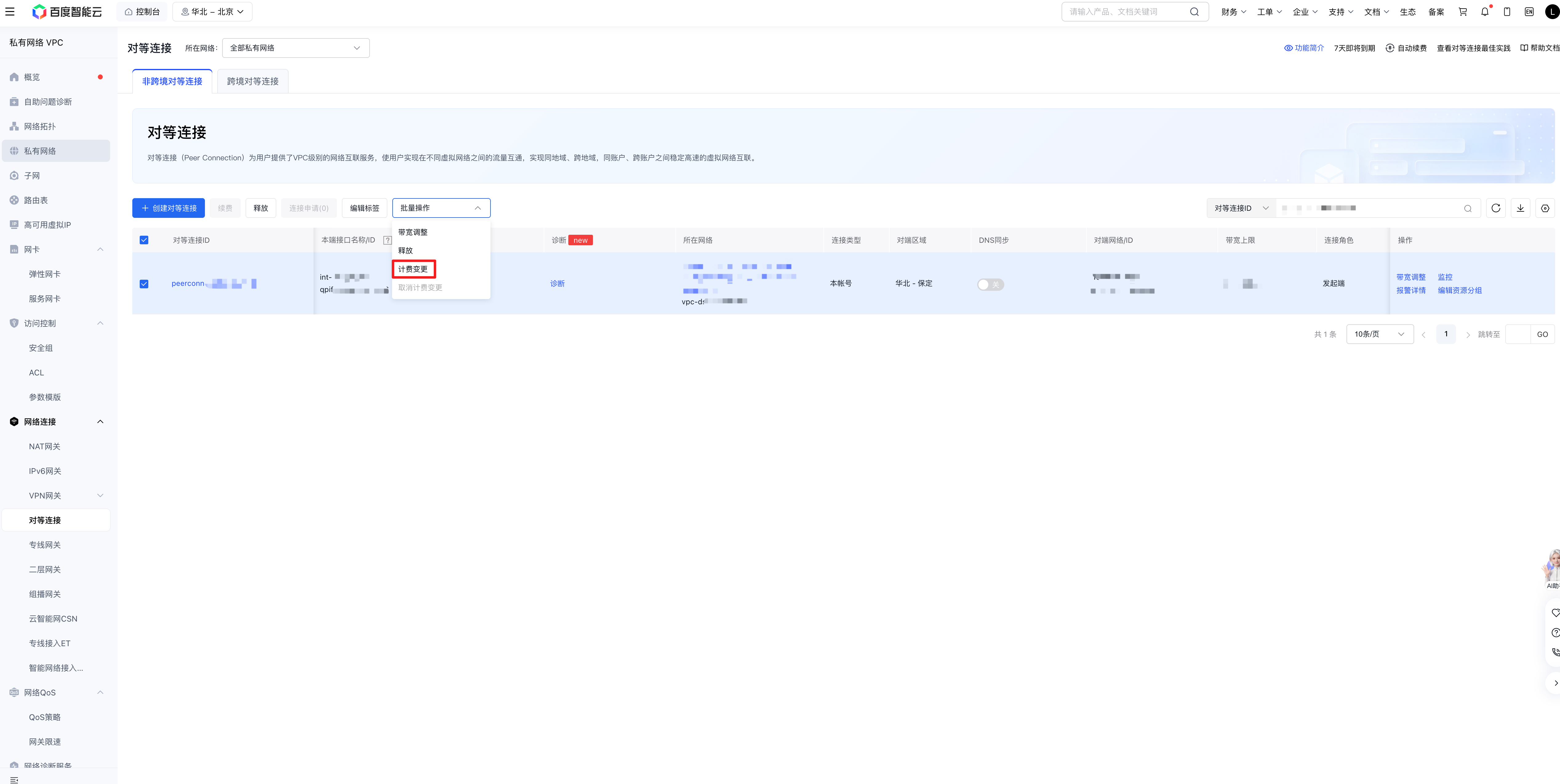Click the mobile device icon in header

1507,11
